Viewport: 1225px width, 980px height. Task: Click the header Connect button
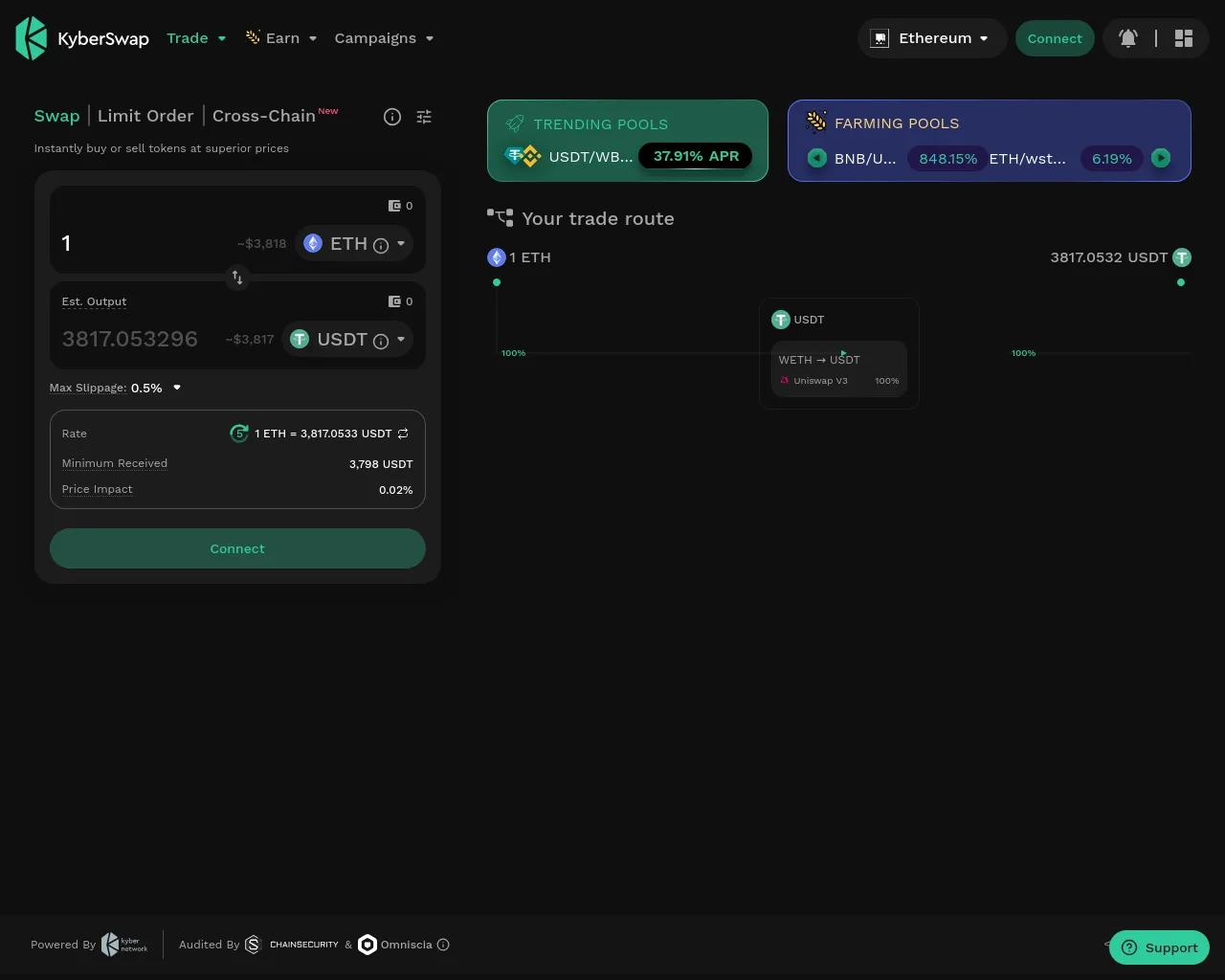[x=1055, y=38]
